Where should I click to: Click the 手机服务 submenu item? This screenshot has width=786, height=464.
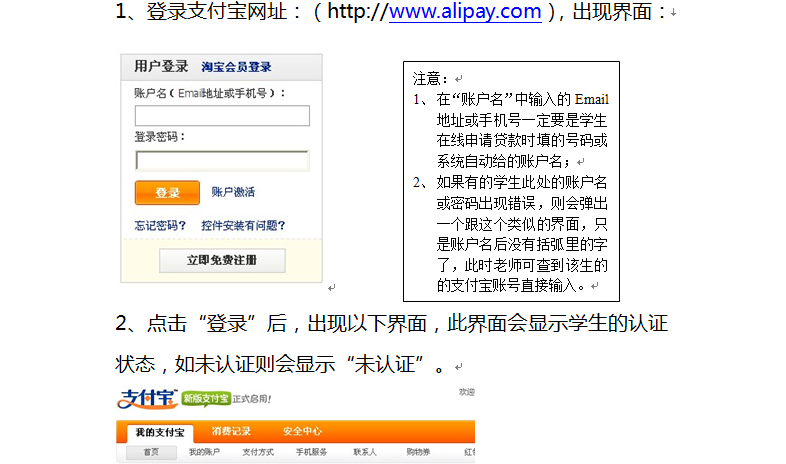[x=311, y=453]
